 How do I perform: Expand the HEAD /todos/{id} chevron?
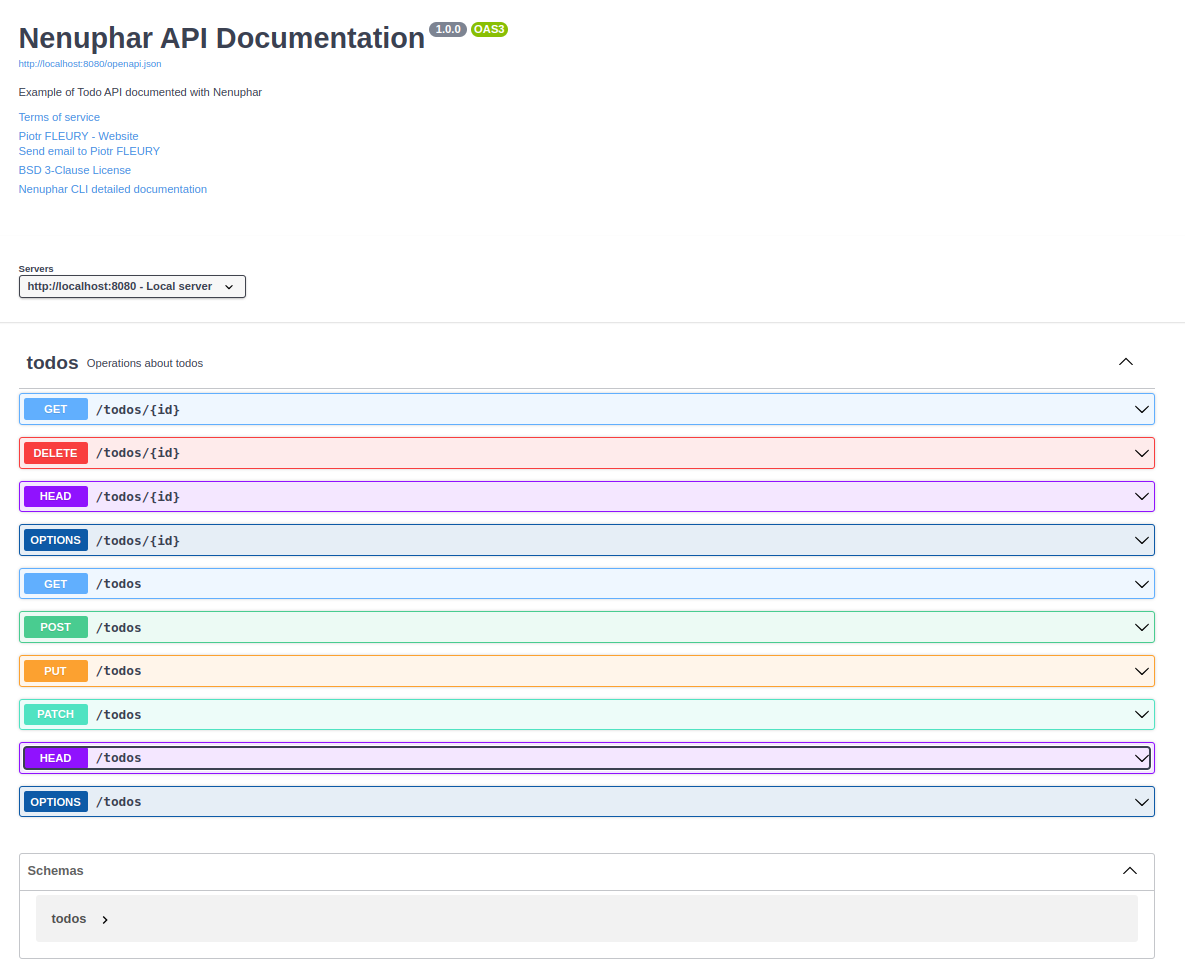pos(1141,496)
